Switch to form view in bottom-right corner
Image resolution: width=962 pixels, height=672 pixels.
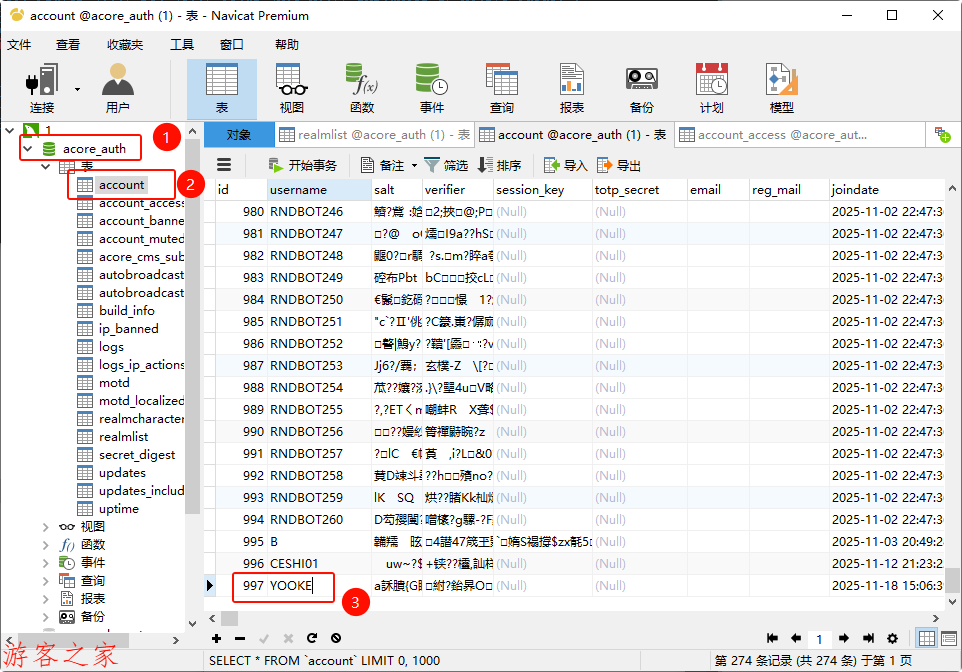(948, 638)
